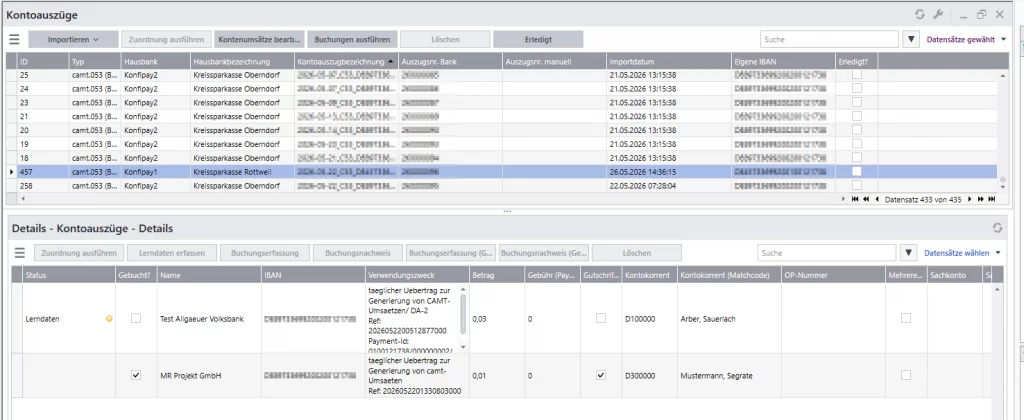1024x420 pixels.
Task: Click upper Zuordnung ausführen button
Action: (x=167, y=40)
